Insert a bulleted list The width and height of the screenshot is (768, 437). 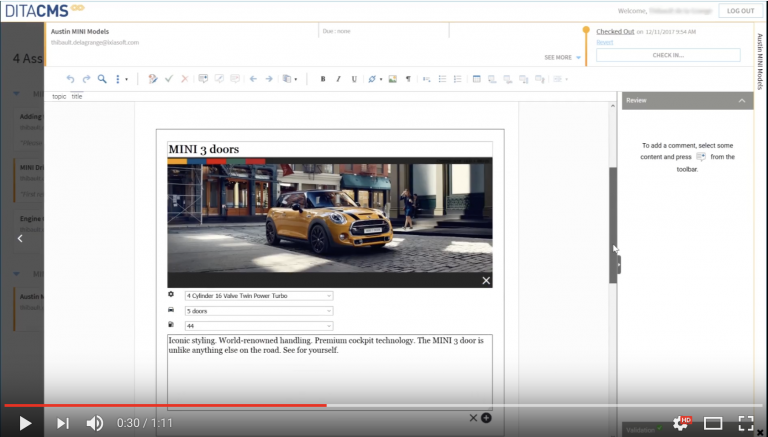pyautogui.click(x=442, y=79)
